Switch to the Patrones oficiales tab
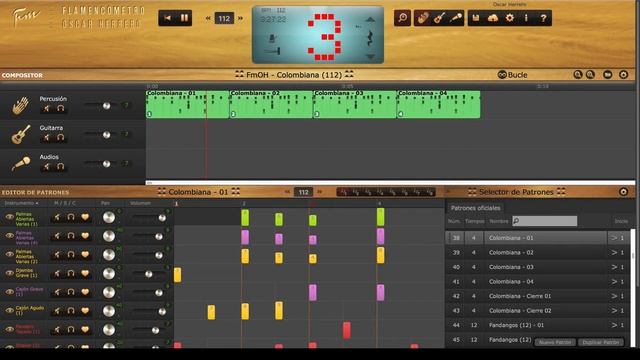Image resolution: width=640 pixels, height=360 pixels. [x=475, y=208]
